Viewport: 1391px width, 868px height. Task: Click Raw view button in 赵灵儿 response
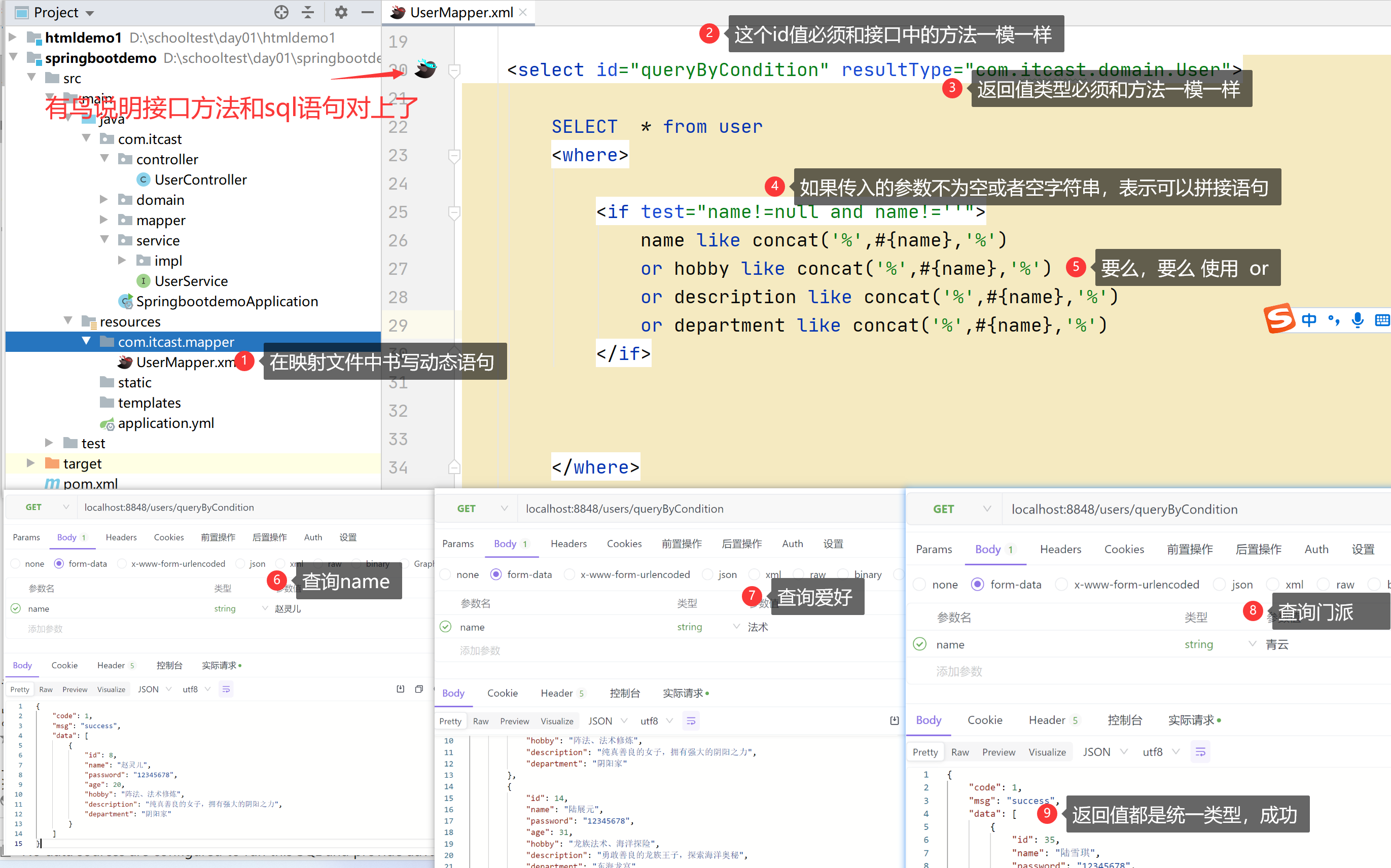coord(46,689)
